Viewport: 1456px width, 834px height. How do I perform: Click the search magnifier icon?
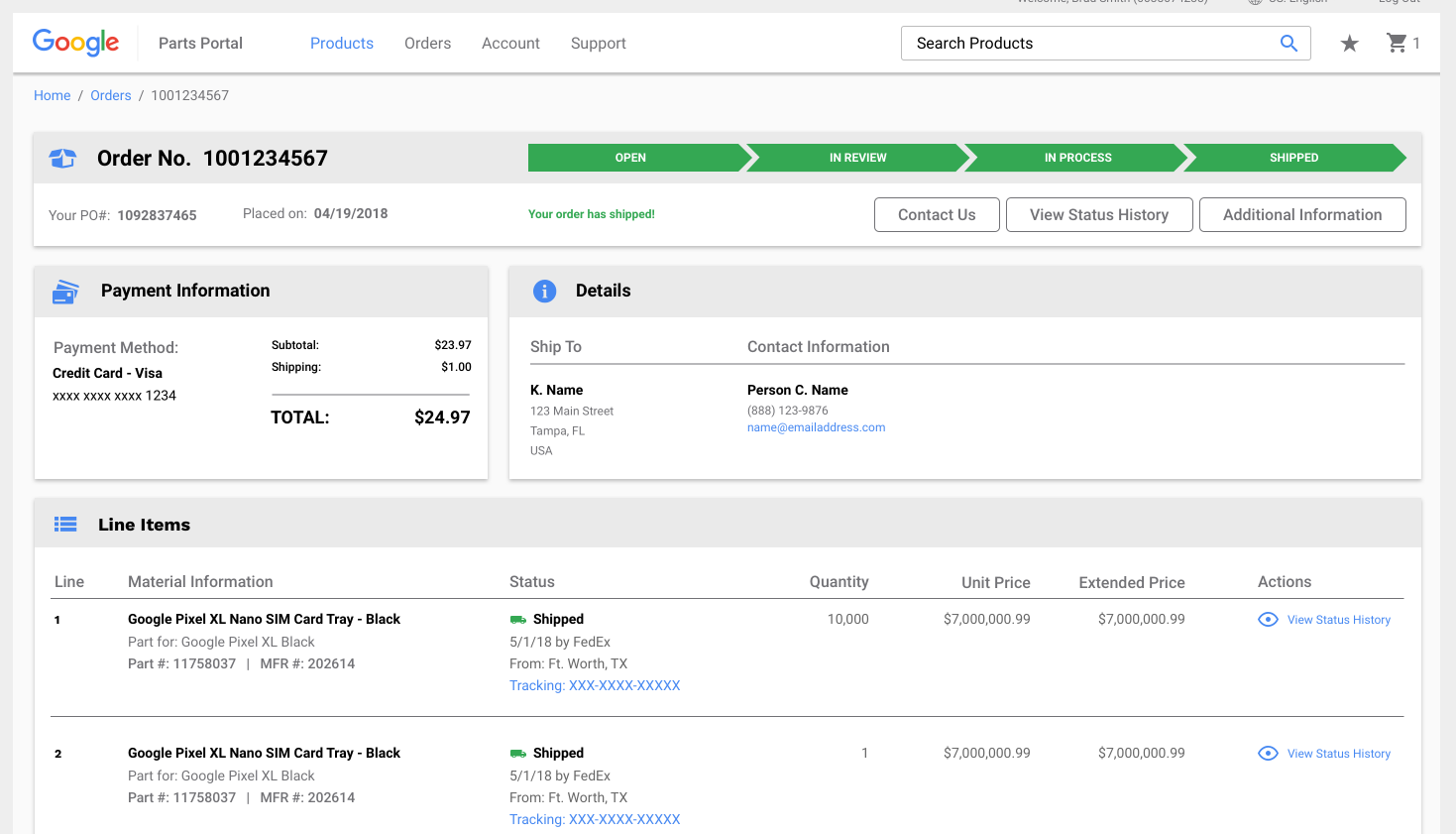(1288, 43)
